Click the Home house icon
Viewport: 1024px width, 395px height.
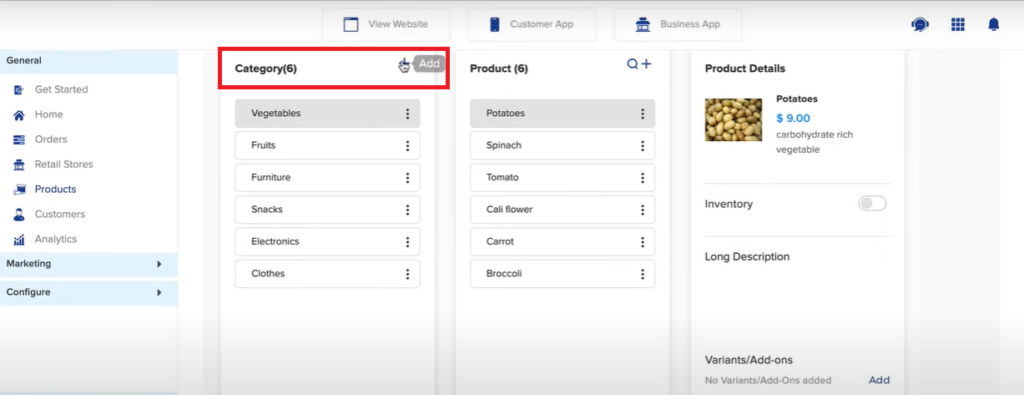point(20,115)
